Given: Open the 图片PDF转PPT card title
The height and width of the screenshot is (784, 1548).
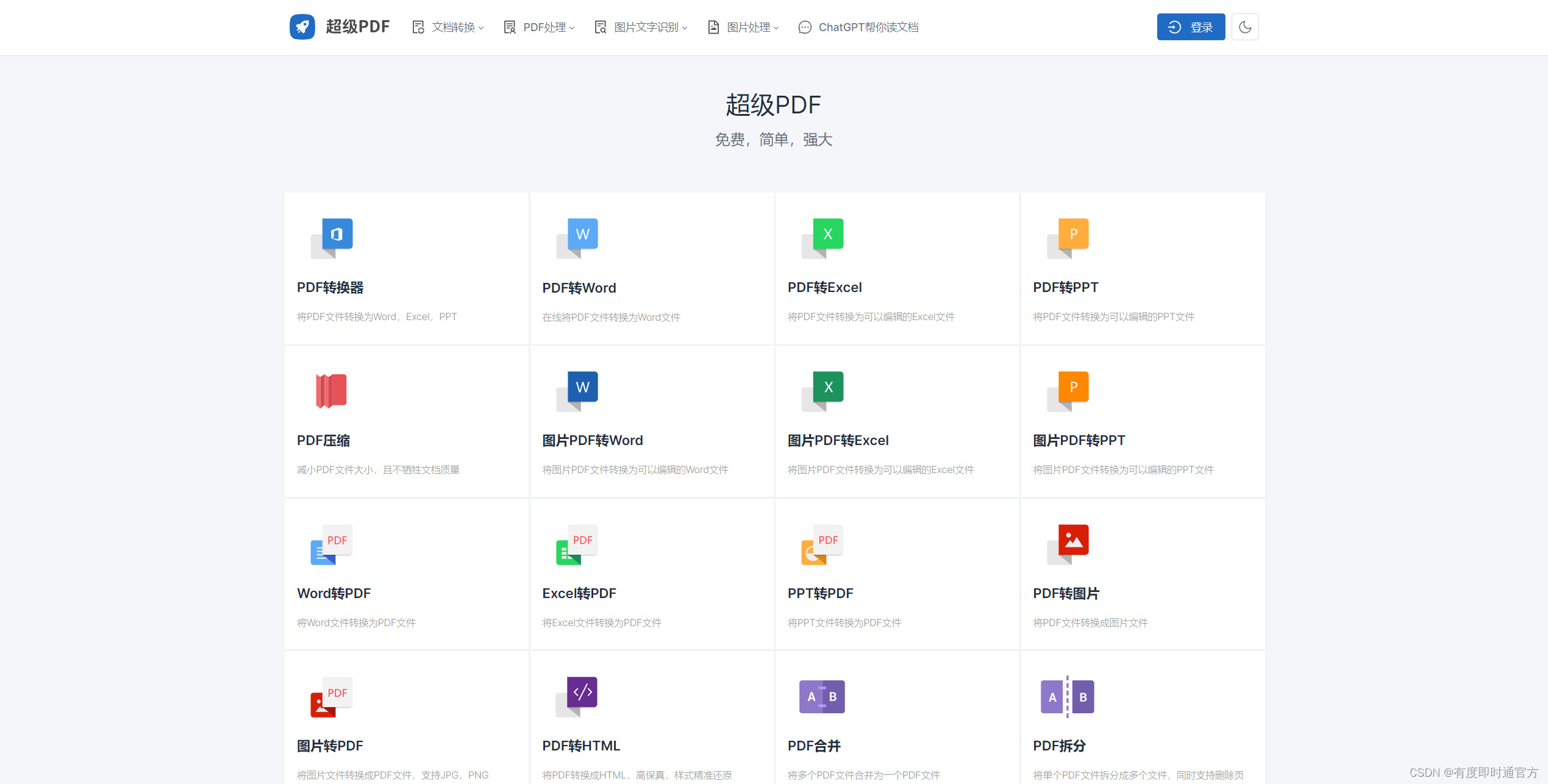Looking at the screenshot, I should tap(1079, 441).
